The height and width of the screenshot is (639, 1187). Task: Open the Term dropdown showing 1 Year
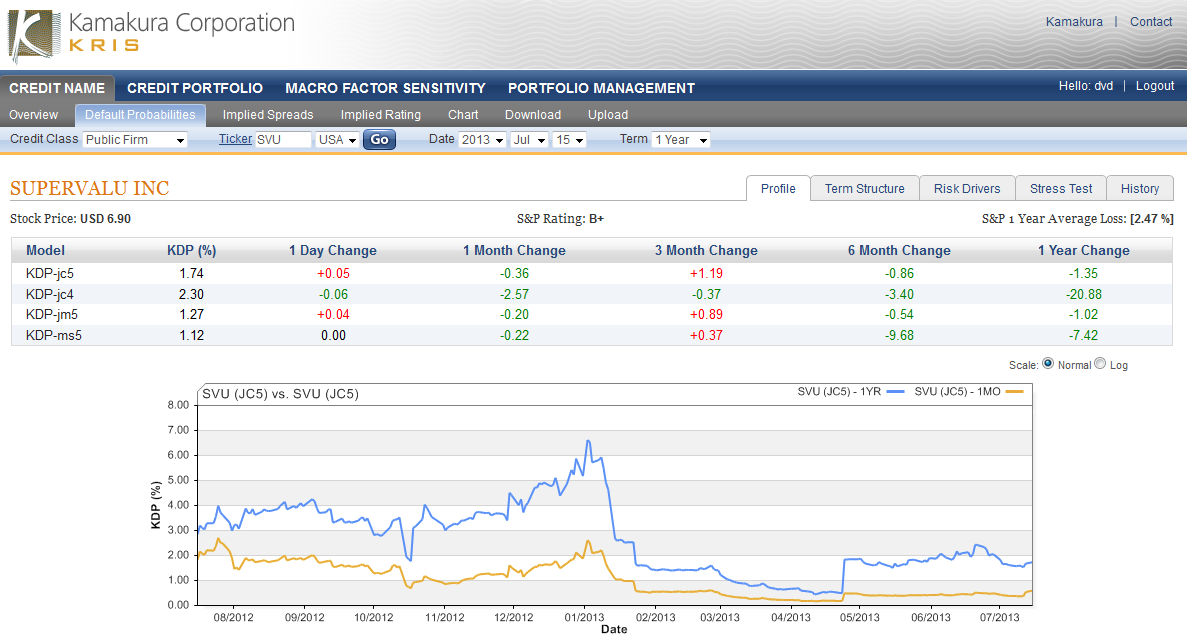pyautogui.click(x=681, y=140)
